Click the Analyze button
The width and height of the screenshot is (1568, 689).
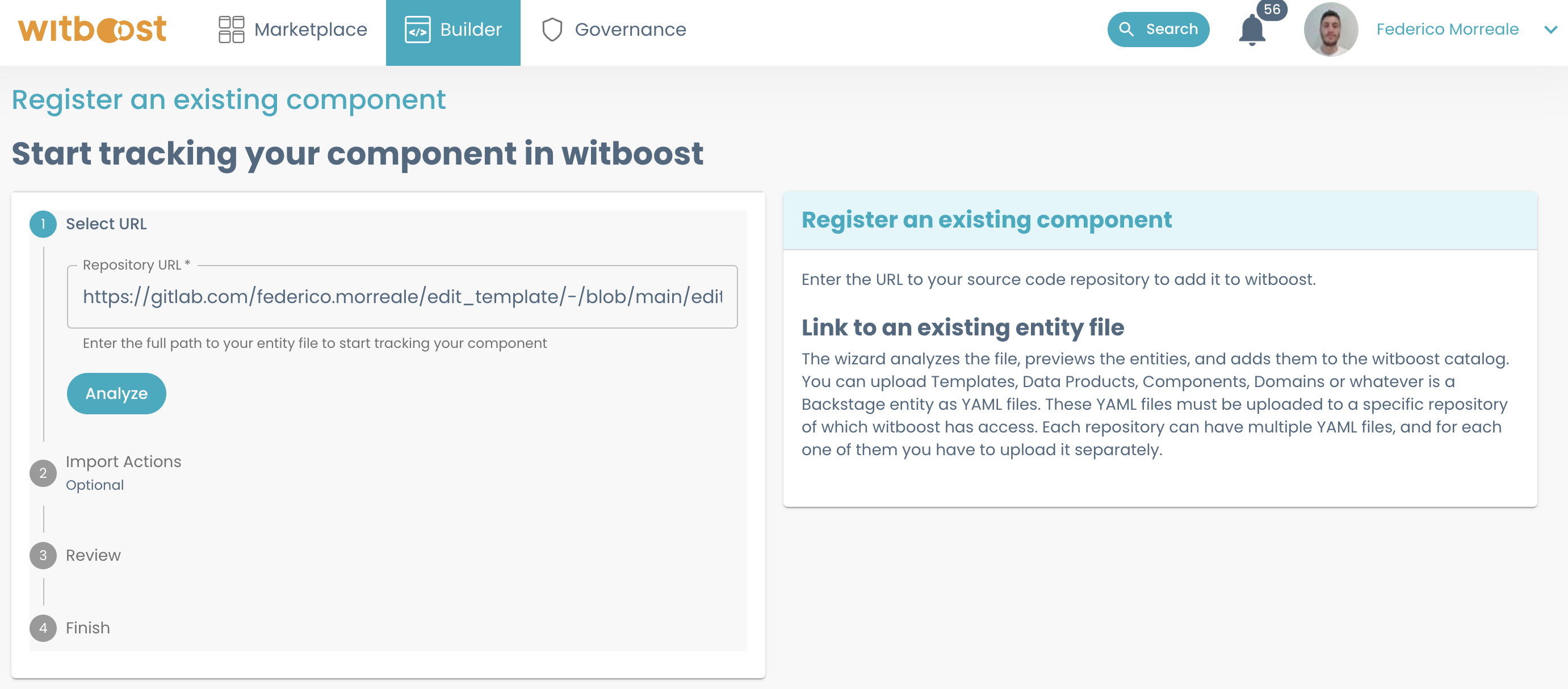tap(118, 392)
